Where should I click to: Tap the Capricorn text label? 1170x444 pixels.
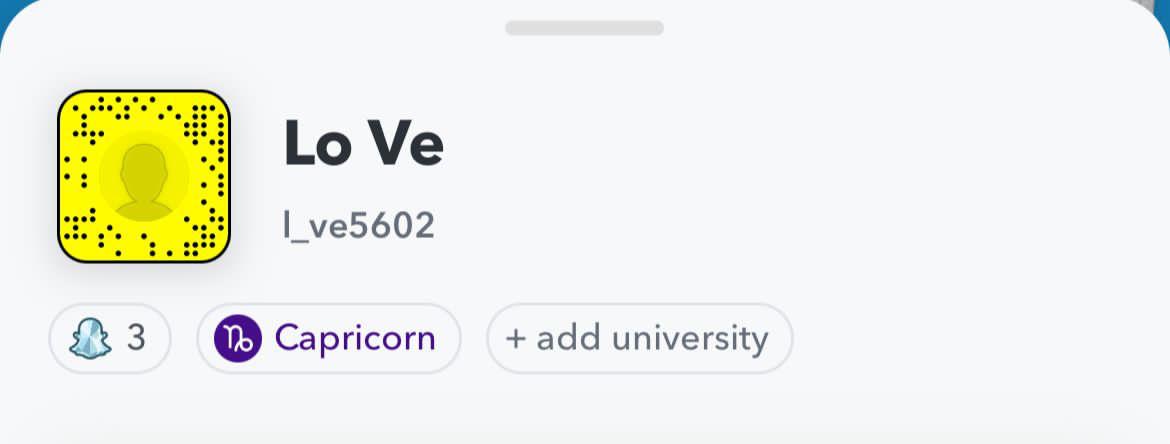coord(355,338)
